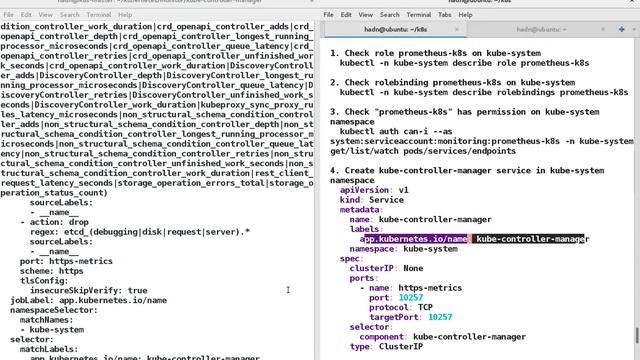The image size is (640, 360).
Task: Open Help menu in right terminal
Action: [x=465, y=15]
